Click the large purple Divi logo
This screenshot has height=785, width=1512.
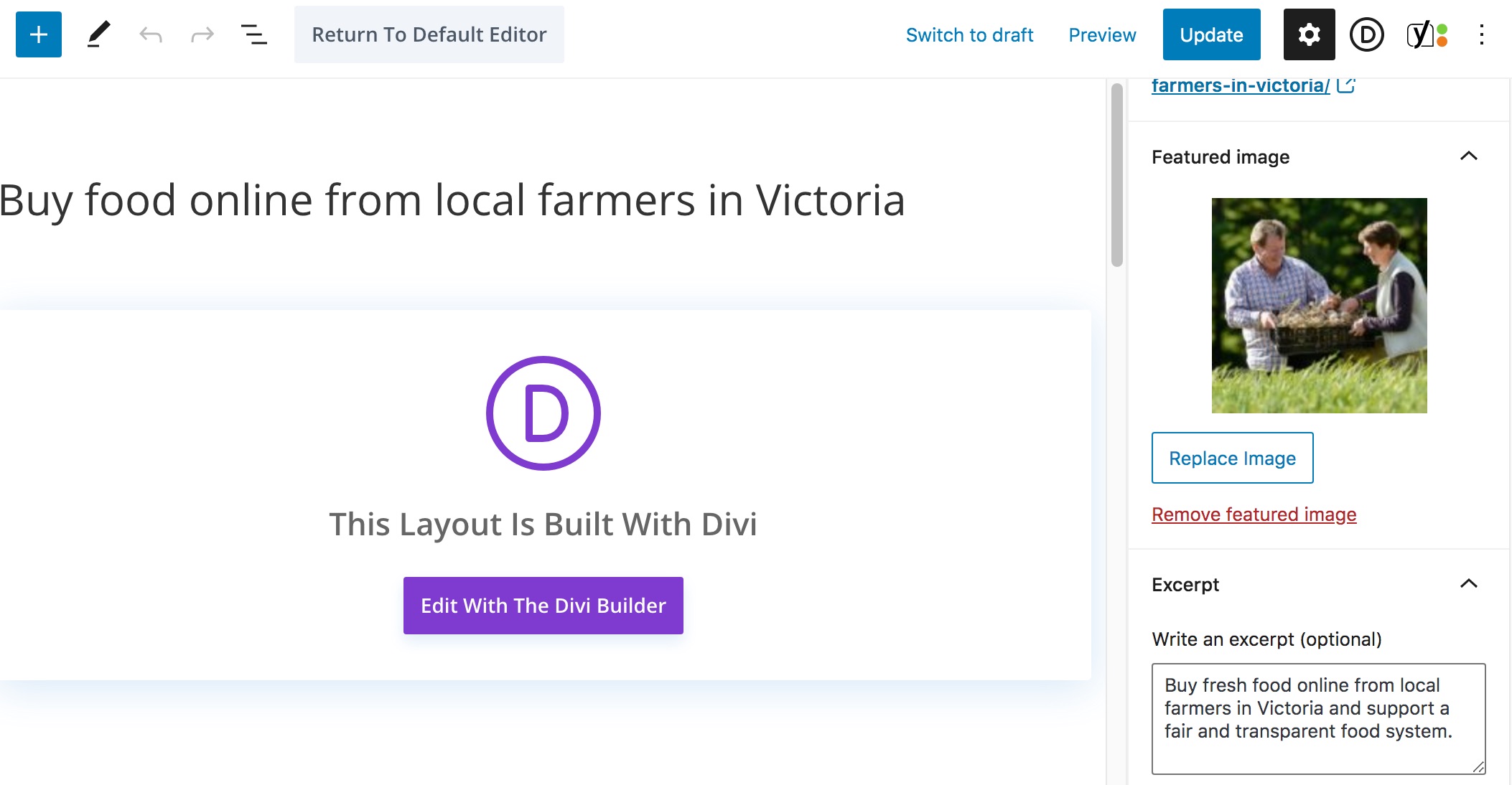tap(543, 413)
